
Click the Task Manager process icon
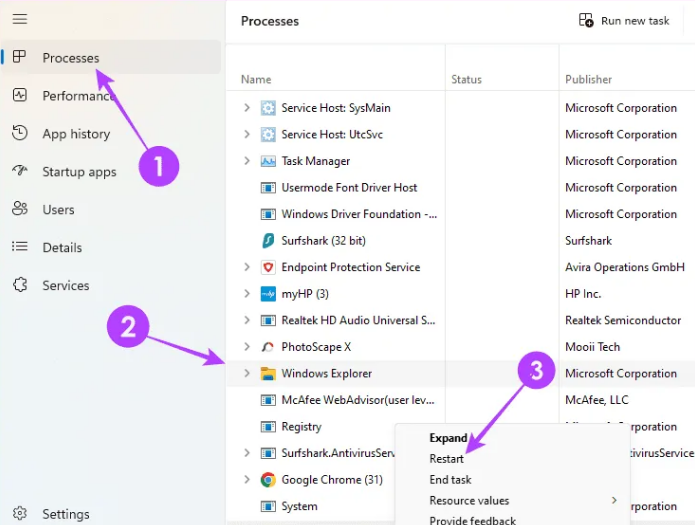[x=268, y=161]
